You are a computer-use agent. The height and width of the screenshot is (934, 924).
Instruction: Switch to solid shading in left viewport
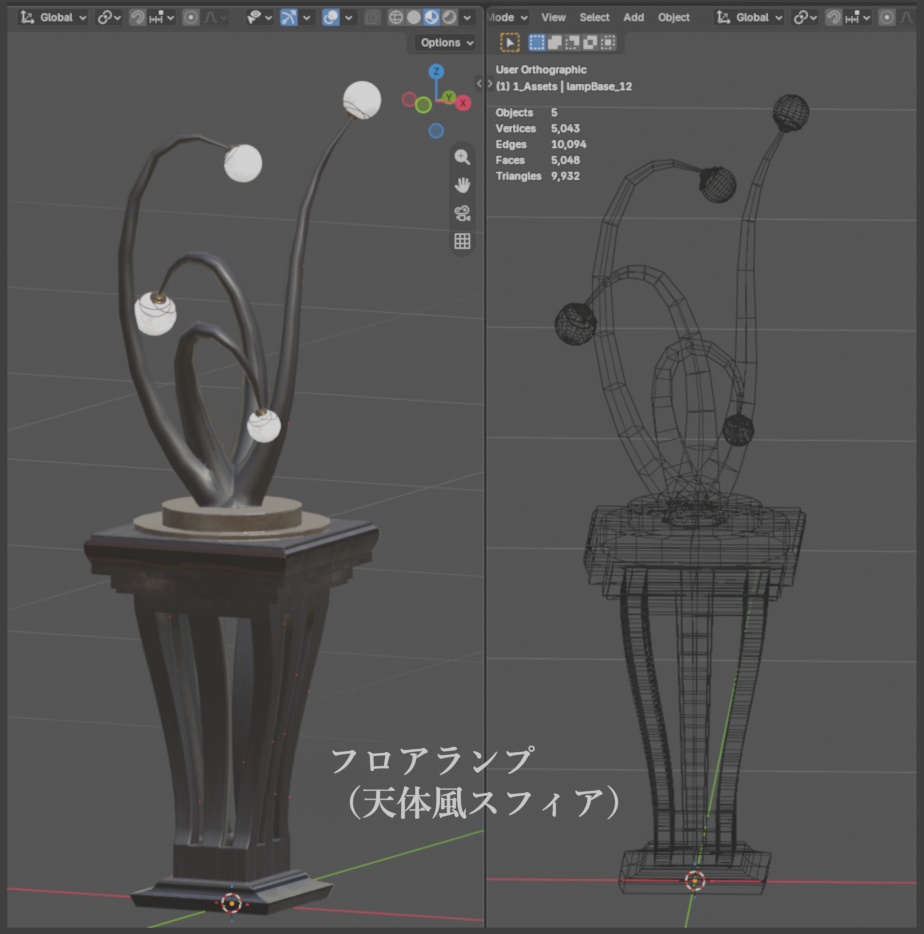pyautogui.click(x=413, y=17)
